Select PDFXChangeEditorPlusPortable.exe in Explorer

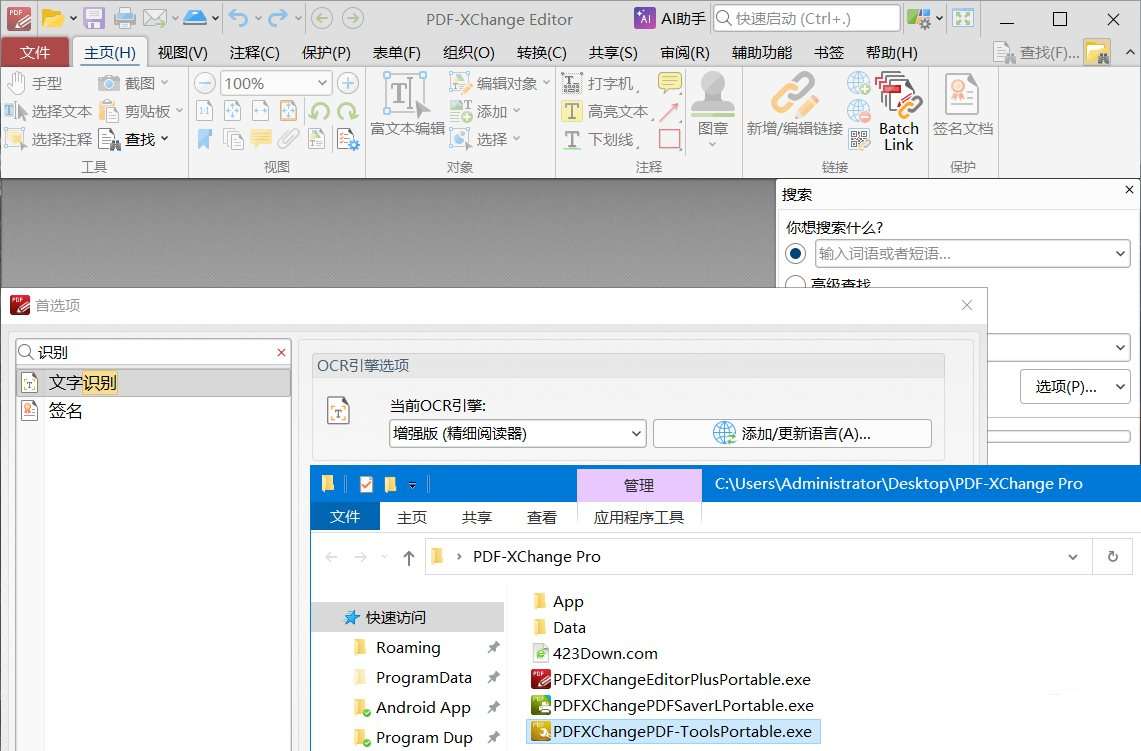(671, 680)
